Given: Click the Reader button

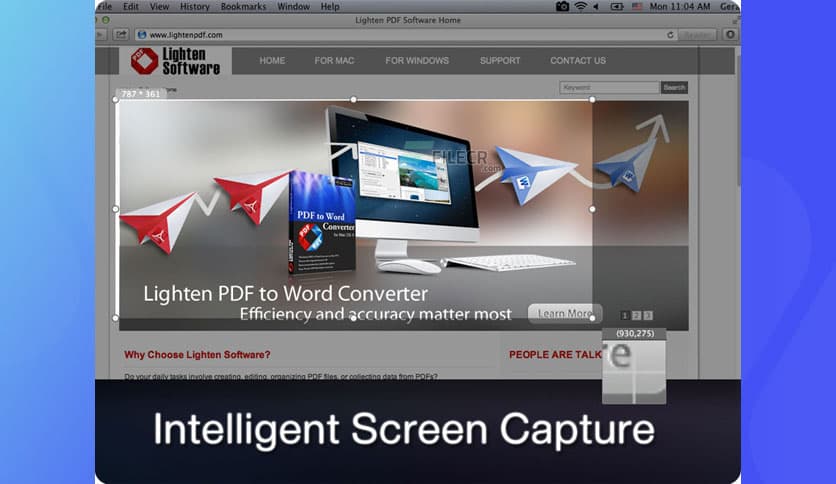Looking at the screenshot, I should click(x=696, y=35).
